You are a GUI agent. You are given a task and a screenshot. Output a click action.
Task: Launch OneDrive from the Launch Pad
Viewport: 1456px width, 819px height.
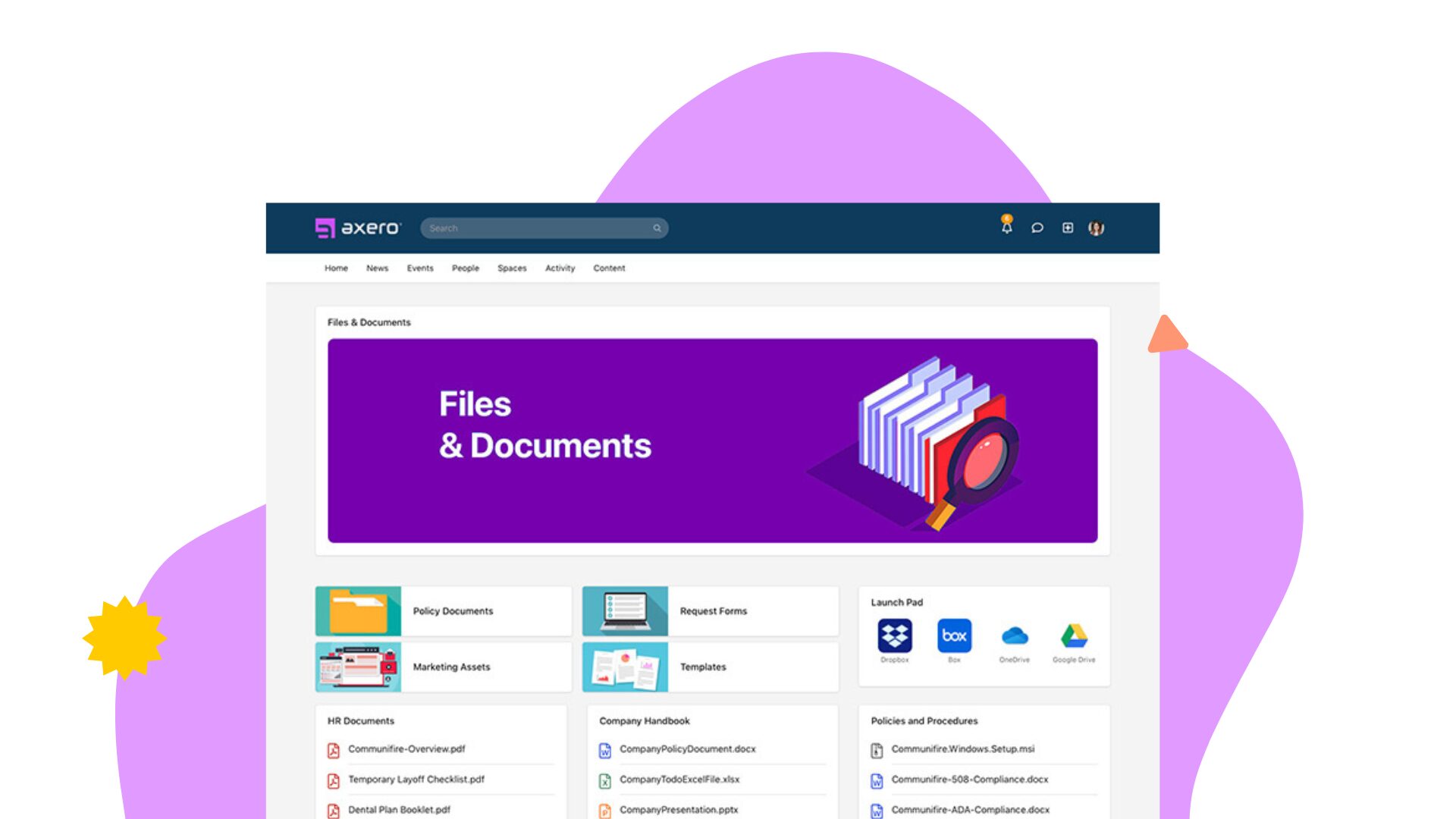(1015, 637)
